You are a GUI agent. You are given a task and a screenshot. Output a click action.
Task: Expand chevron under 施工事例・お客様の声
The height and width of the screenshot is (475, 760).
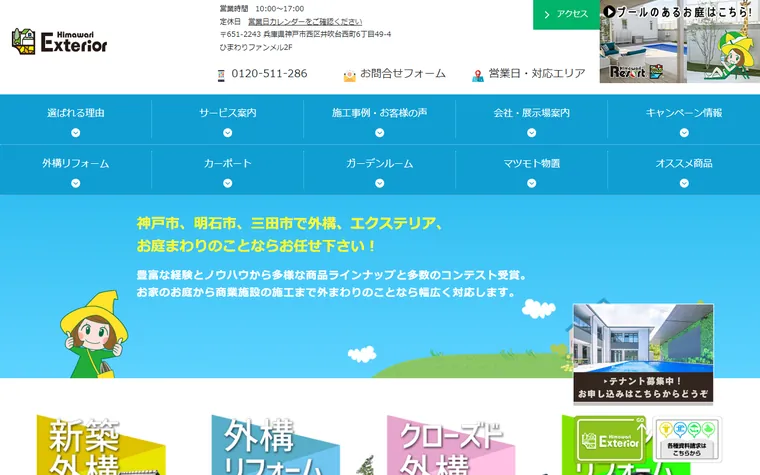coord(380,133)
